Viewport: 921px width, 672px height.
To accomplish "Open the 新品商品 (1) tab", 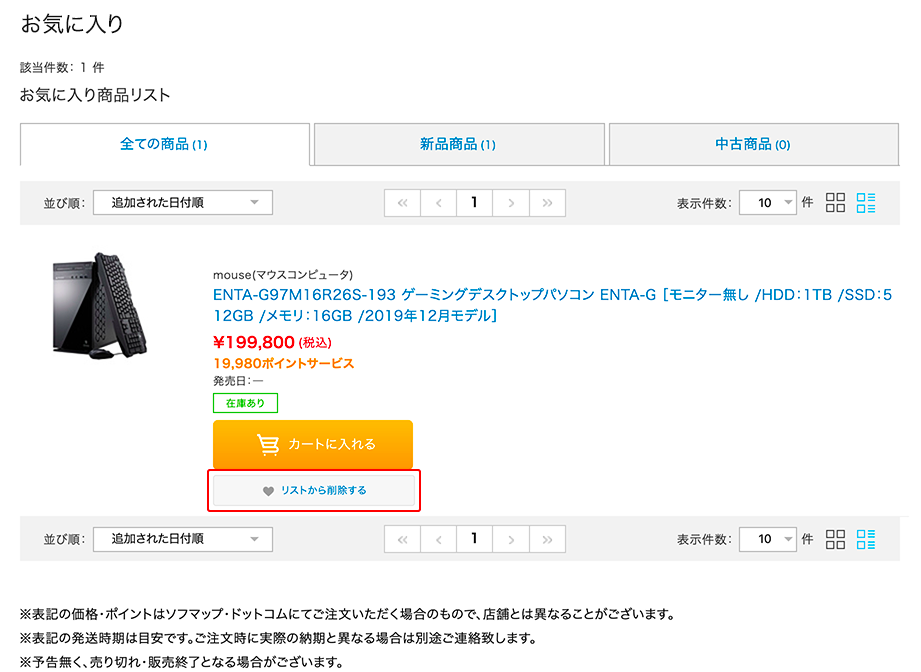I will click(459, 144).
